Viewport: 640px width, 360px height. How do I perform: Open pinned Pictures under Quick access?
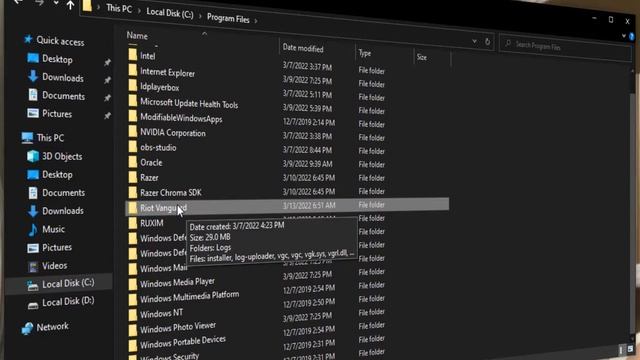[57, 114]
